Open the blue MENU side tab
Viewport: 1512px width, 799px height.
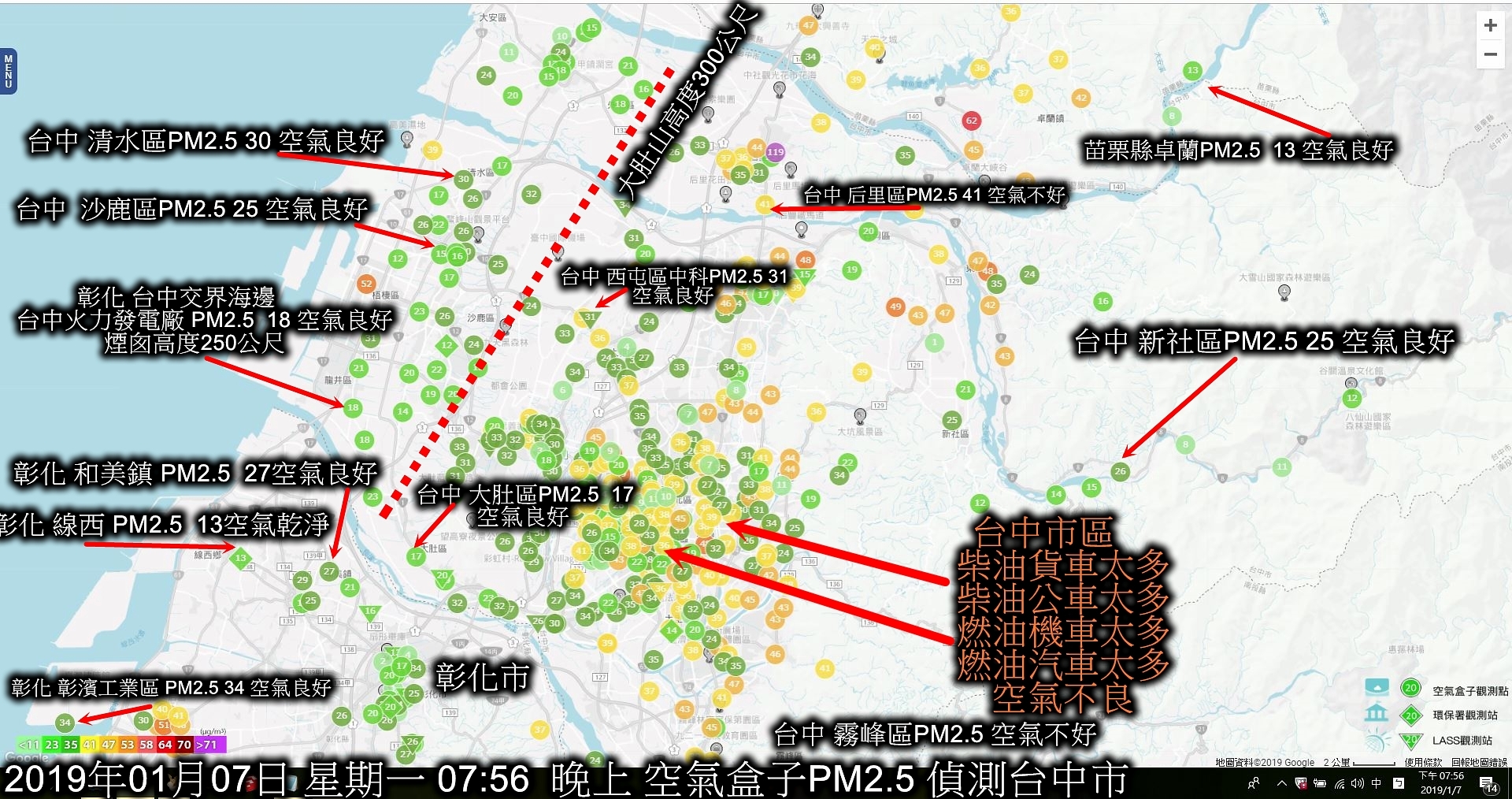coord(9,70)
